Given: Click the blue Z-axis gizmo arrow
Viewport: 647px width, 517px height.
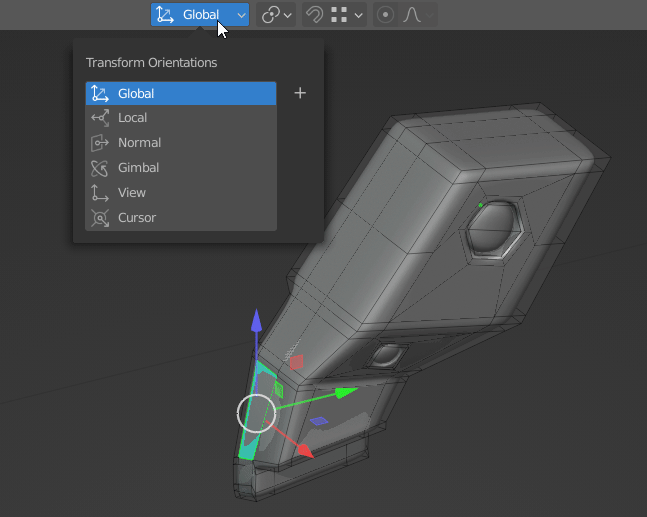Looking at the screenshot, I should pyautogui.click(x=257, y=322).
